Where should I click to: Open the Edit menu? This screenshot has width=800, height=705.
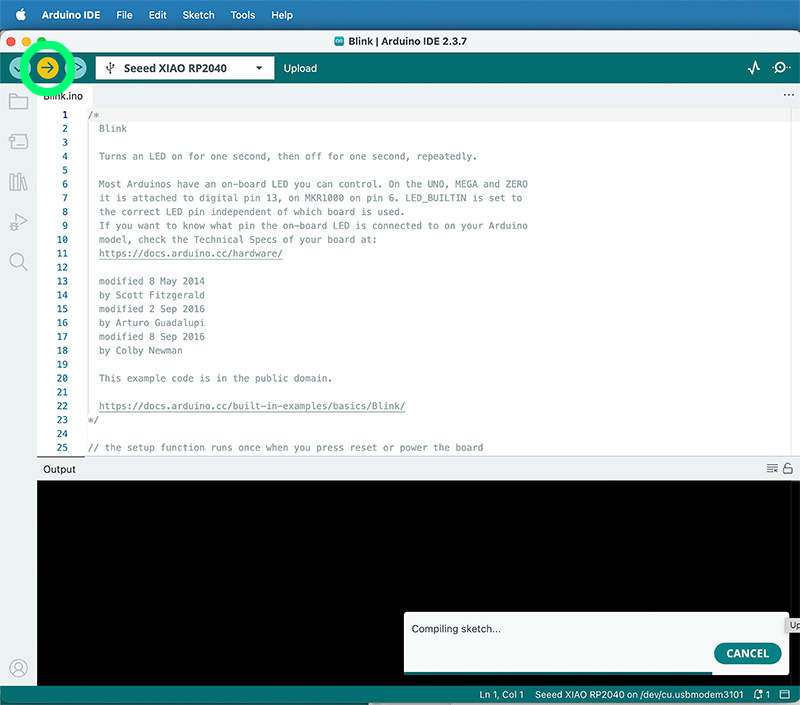point(157,15)
